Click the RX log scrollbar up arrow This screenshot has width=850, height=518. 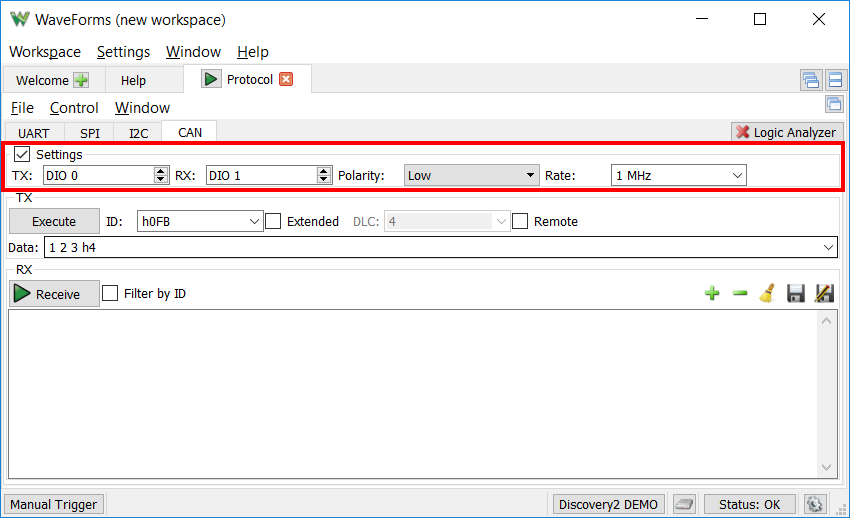[826, 321]
